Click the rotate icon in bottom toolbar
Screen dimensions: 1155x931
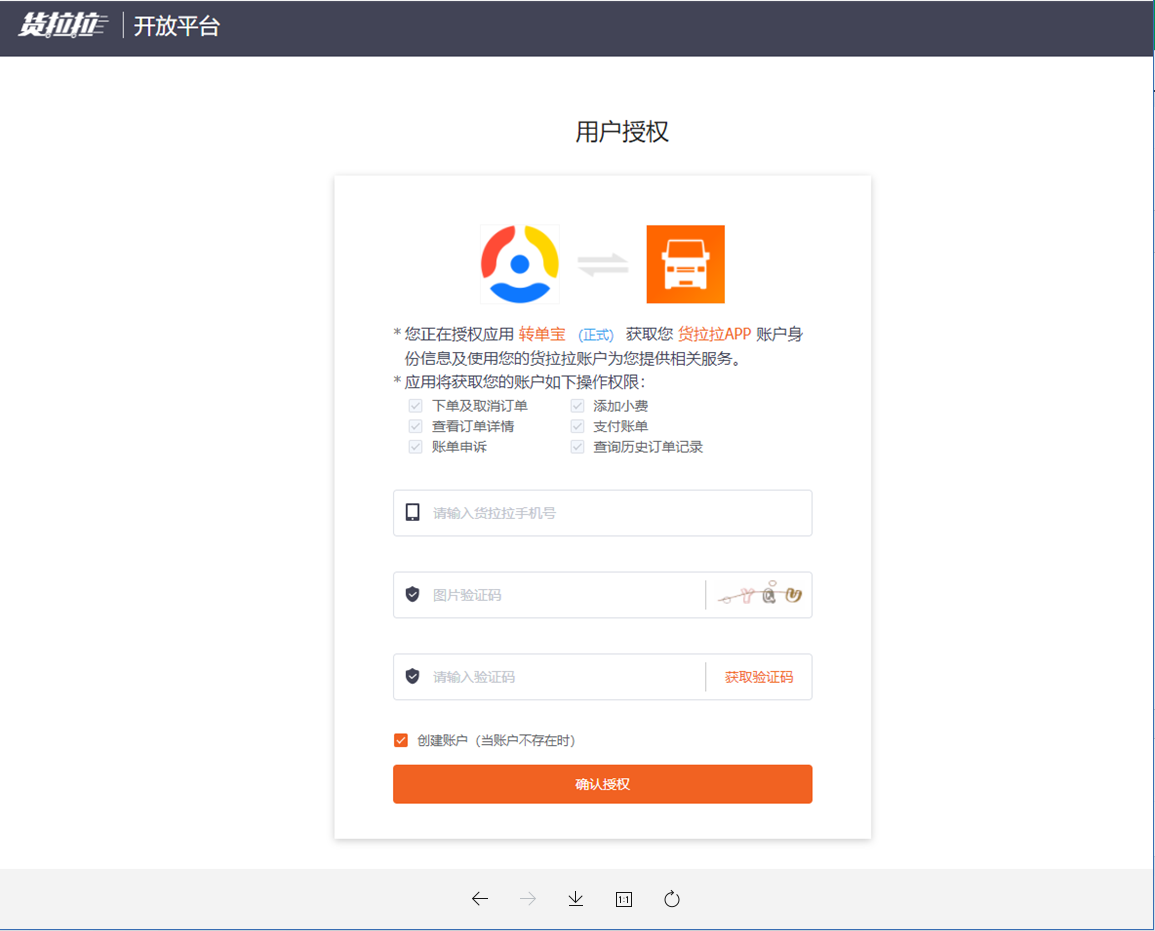click(x=672, y=899)
